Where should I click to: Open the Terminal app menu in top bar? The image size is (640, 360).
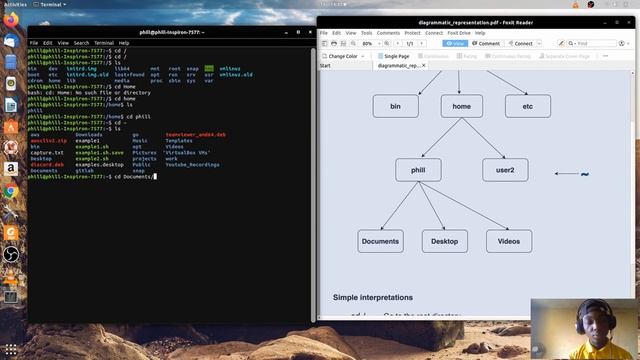[50, 4]
